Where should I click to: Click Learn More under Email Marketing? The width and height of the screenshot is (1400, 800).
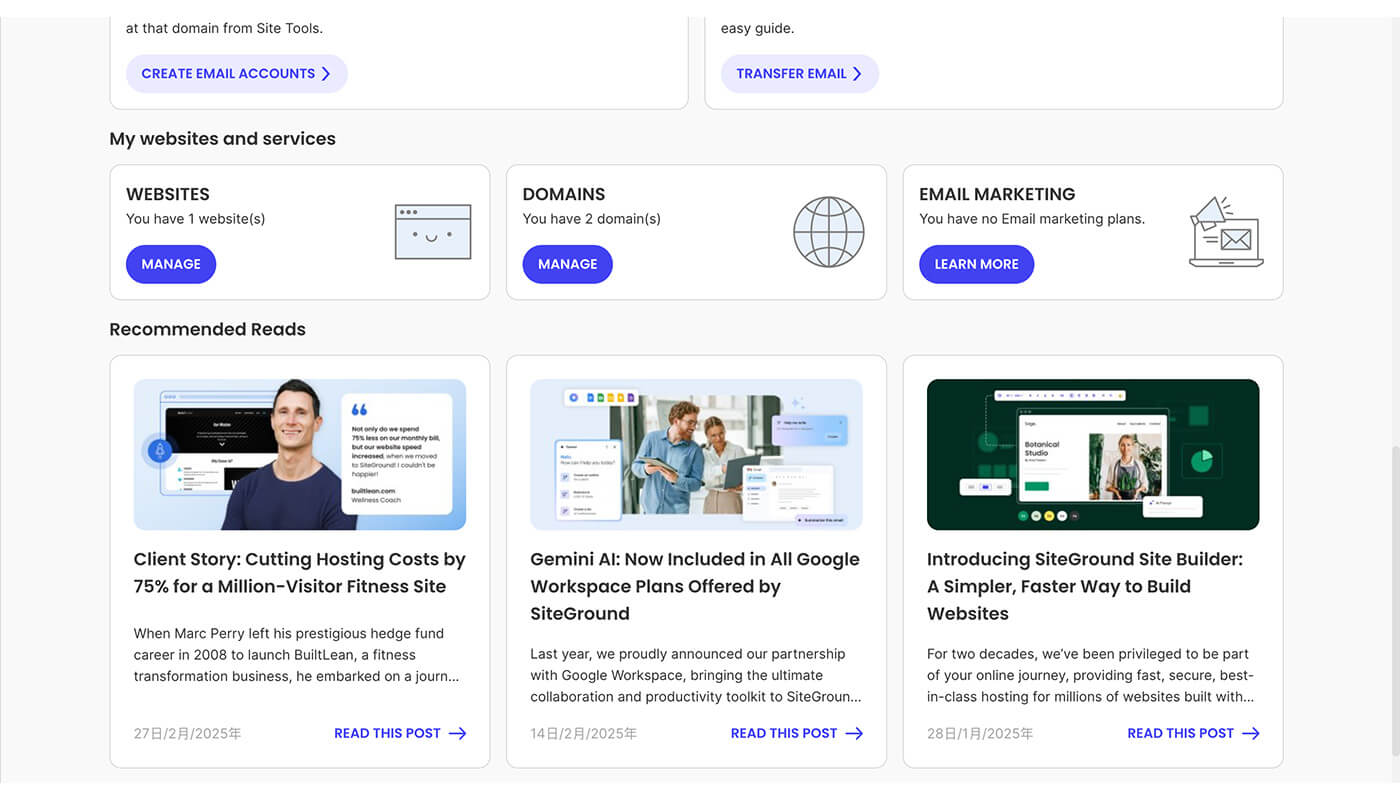976,264
